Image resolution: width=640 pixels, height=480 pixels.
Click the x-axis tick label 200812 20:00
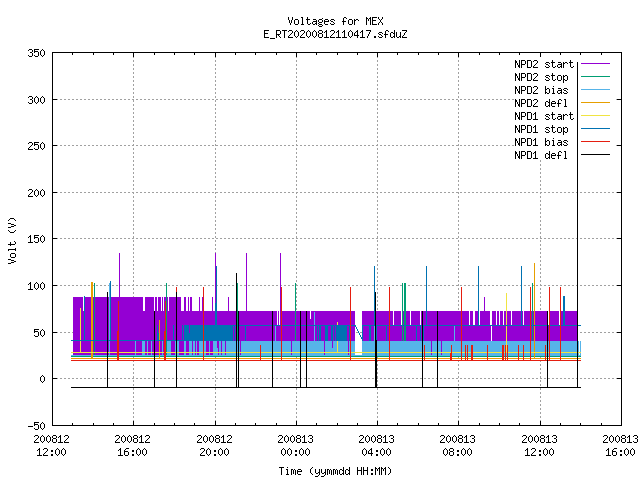click(x=215, y=446)
